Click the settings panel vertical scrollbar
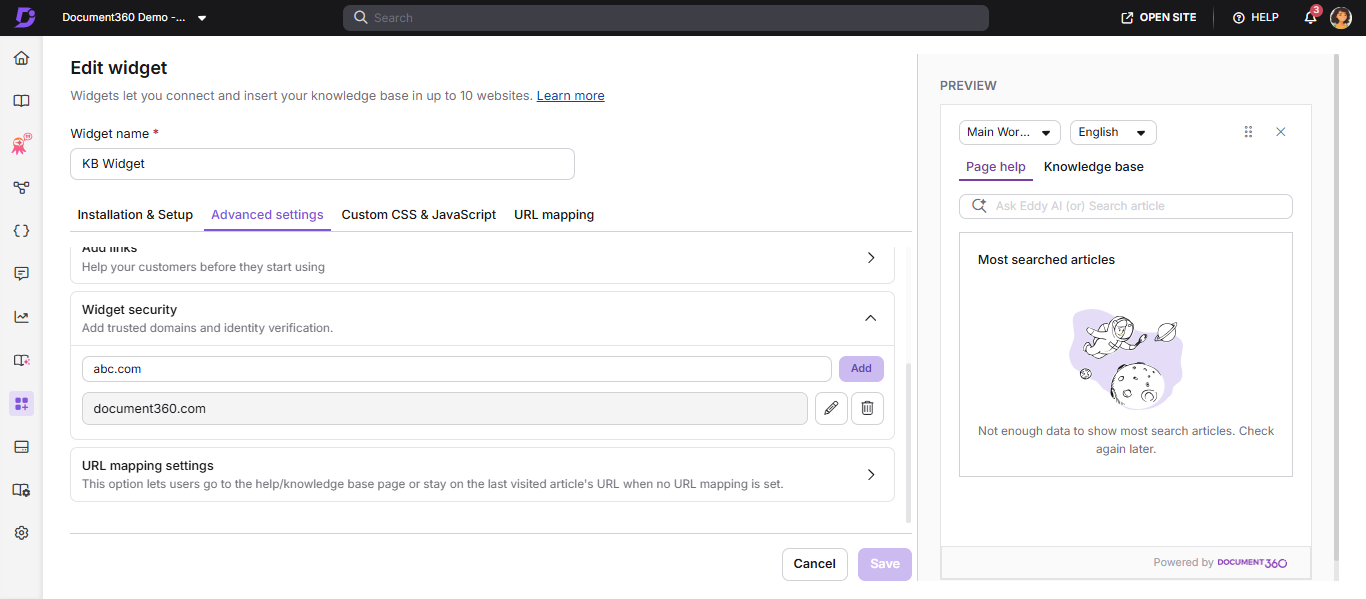The width and height of the screenshot is (1366, 599). click(908, 442)
